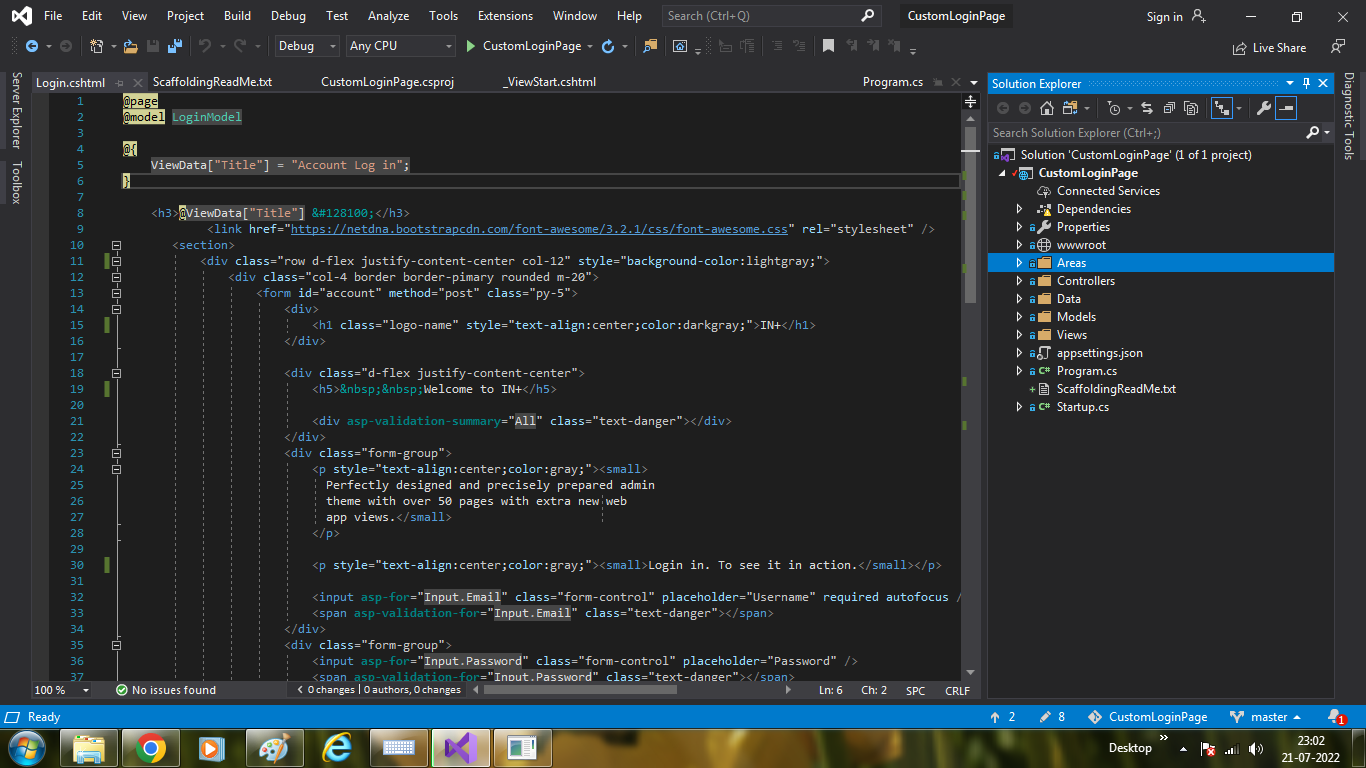The image size is (1366, 768).
Task: Open the Debug configuration dropdown
Action: (x=305, y=46)
